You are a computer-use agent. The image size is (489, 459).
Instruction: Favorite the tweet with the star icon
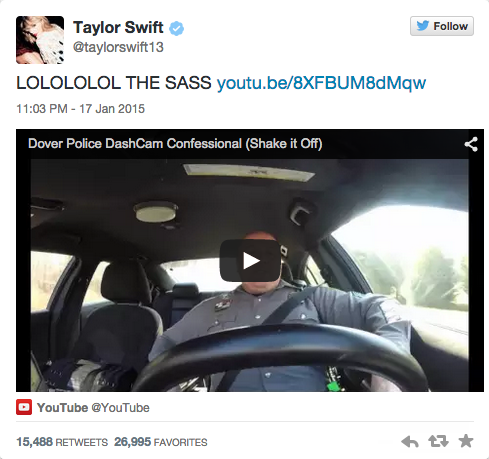click(466, 441)
